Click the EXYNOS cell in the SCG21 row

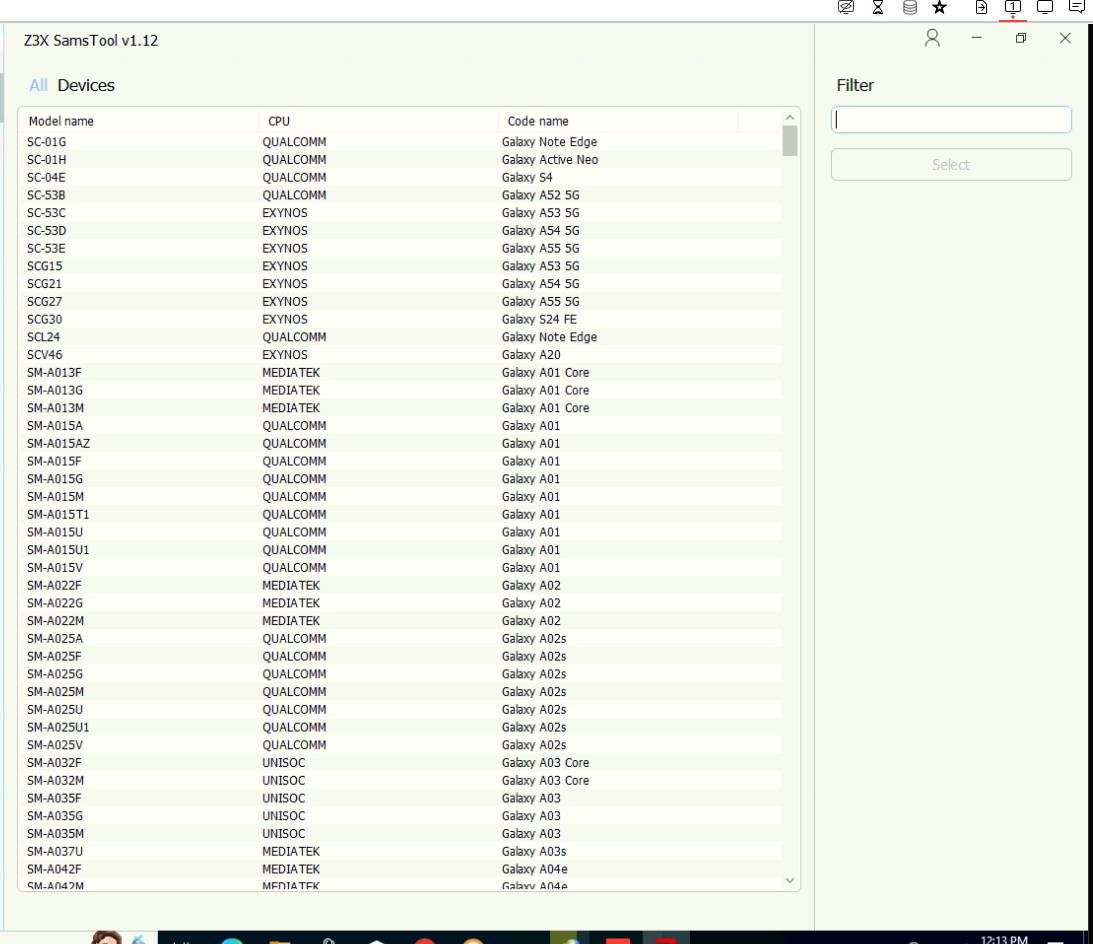tap(284, 284)
